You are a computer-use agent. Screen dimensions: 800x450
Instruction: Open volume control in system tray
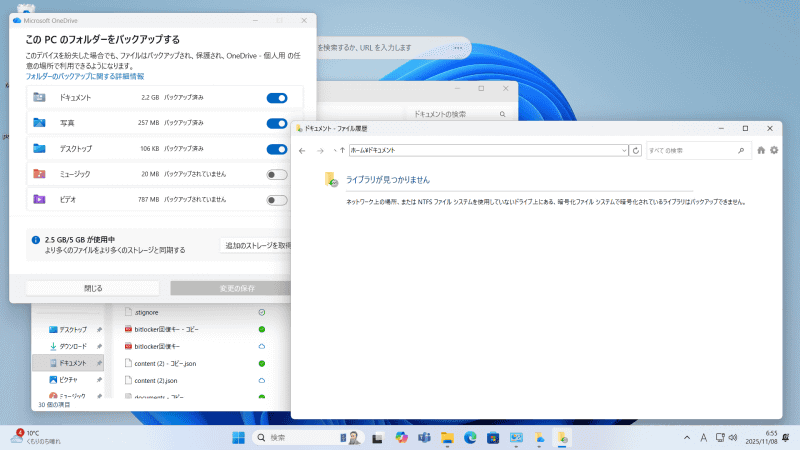point(733,438)
